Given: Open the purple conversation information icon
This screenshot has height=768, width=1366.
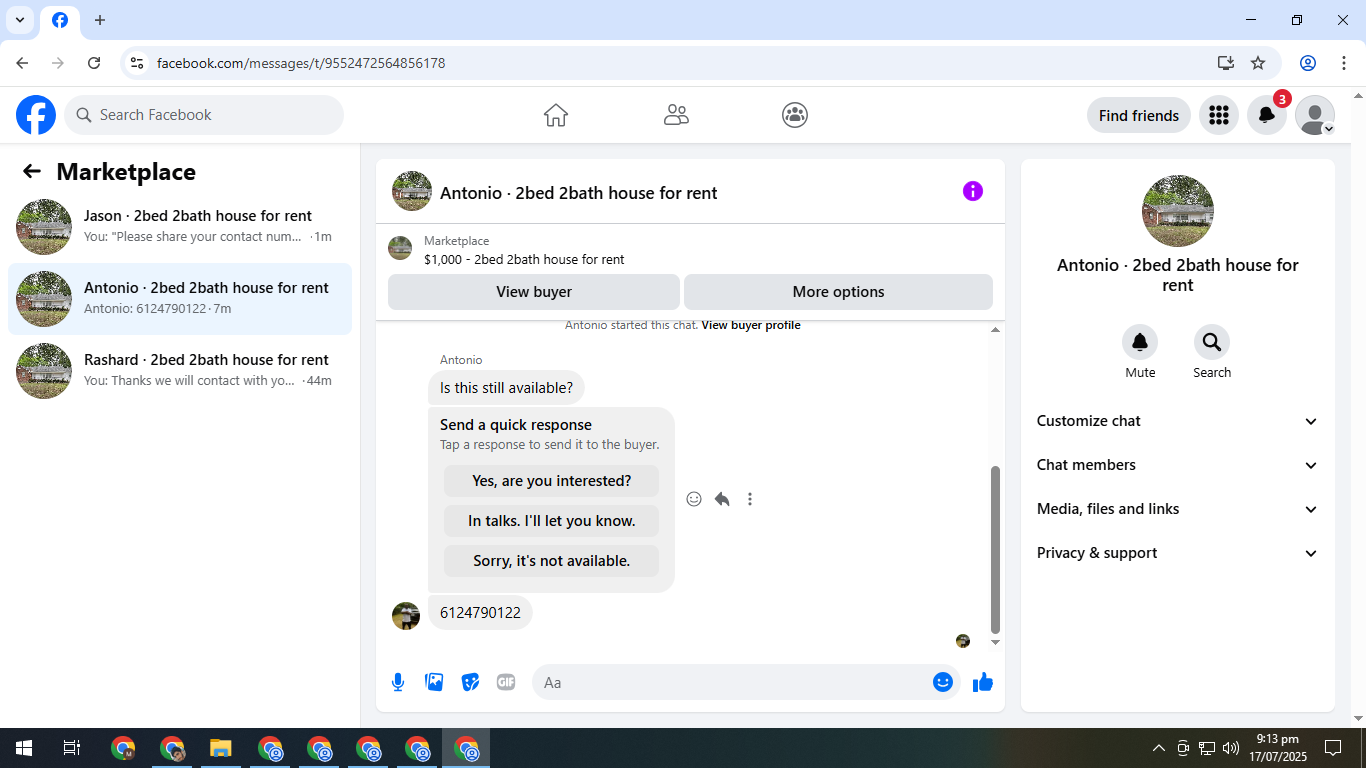Looking at the screenshot, I should click(973, 191).
